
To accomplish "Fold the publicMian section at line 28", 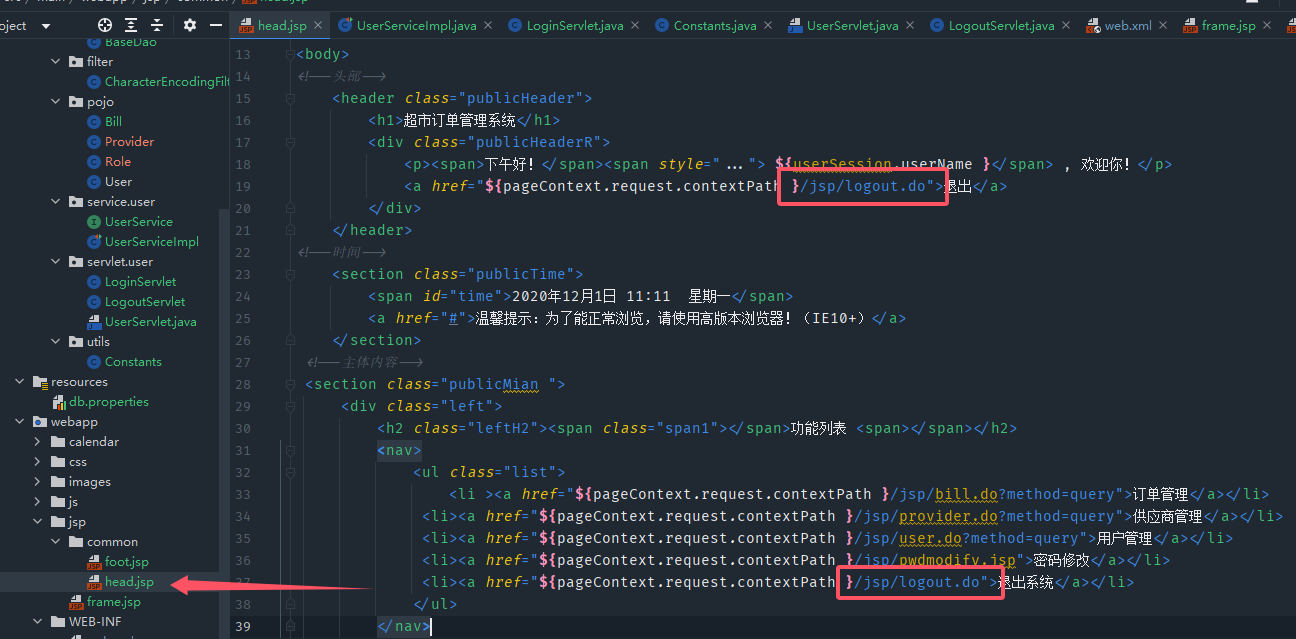I will [290, 384].
